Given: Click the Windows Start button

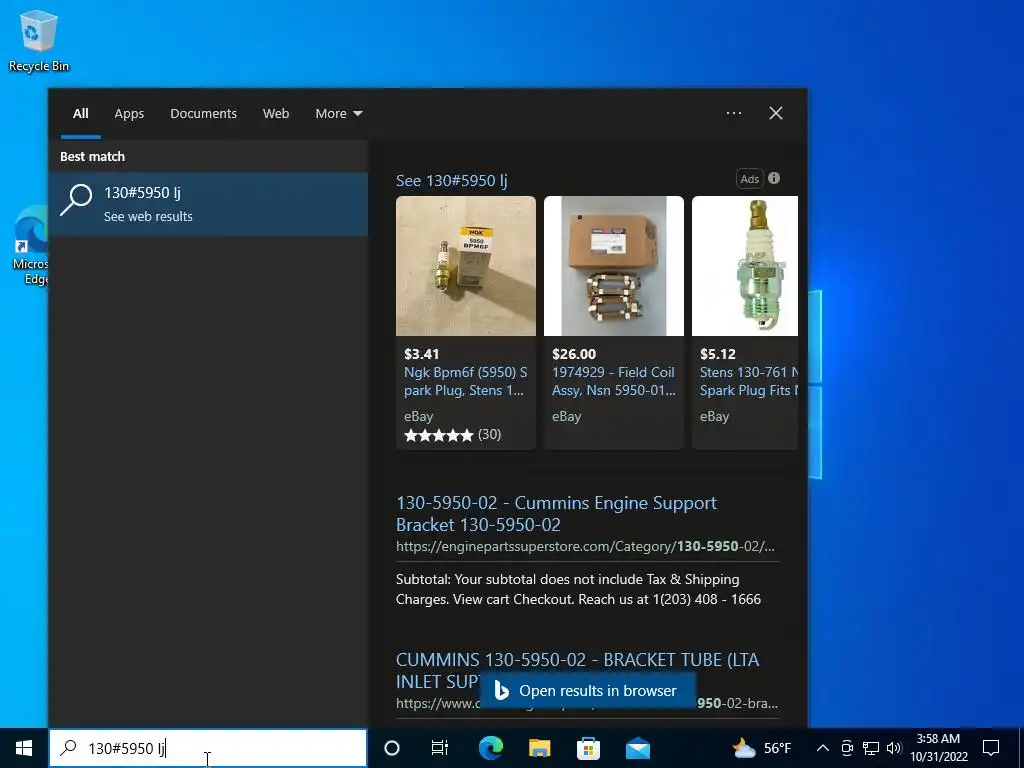Looking at the screenshot, I should point(24,748).
